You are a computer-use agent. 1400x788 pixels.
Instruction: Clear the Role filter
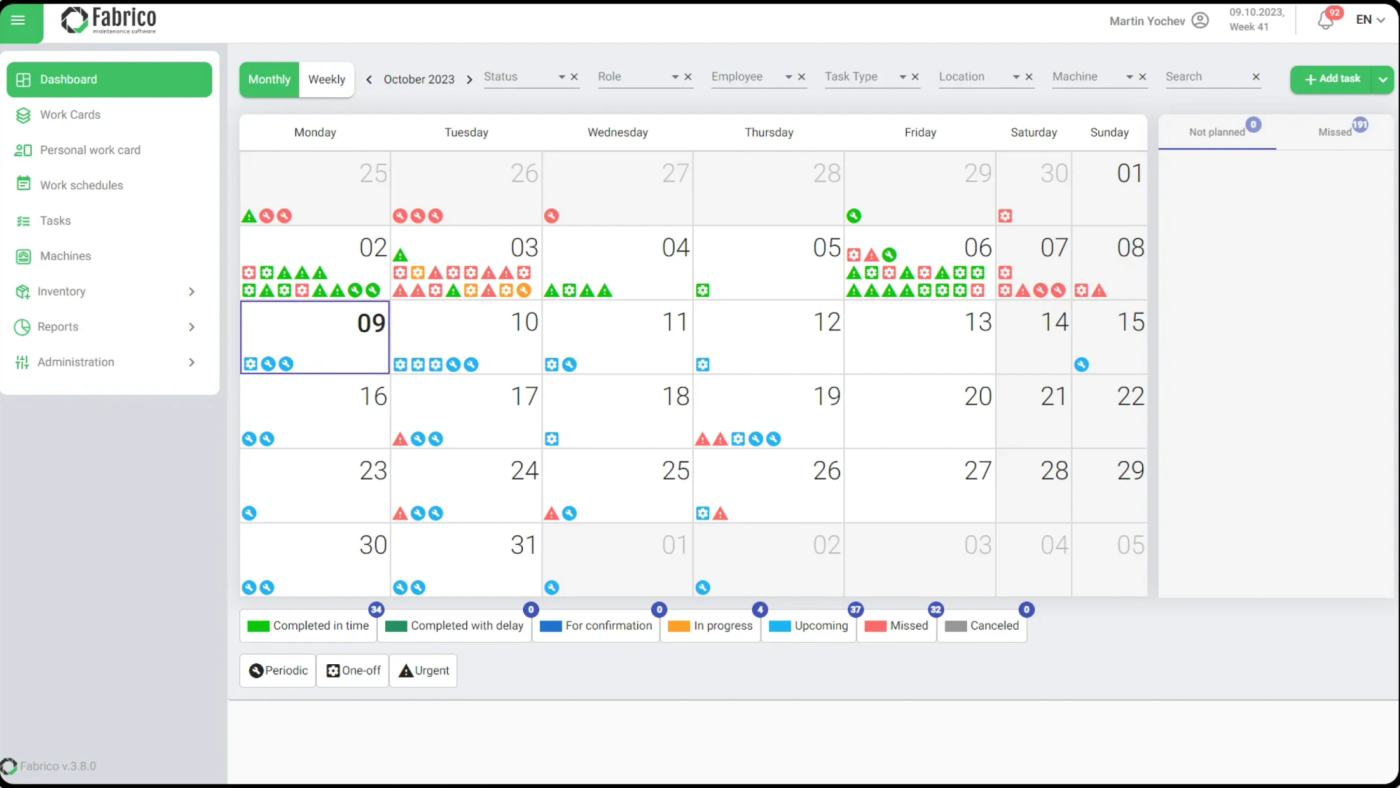[x=688, y=77]
